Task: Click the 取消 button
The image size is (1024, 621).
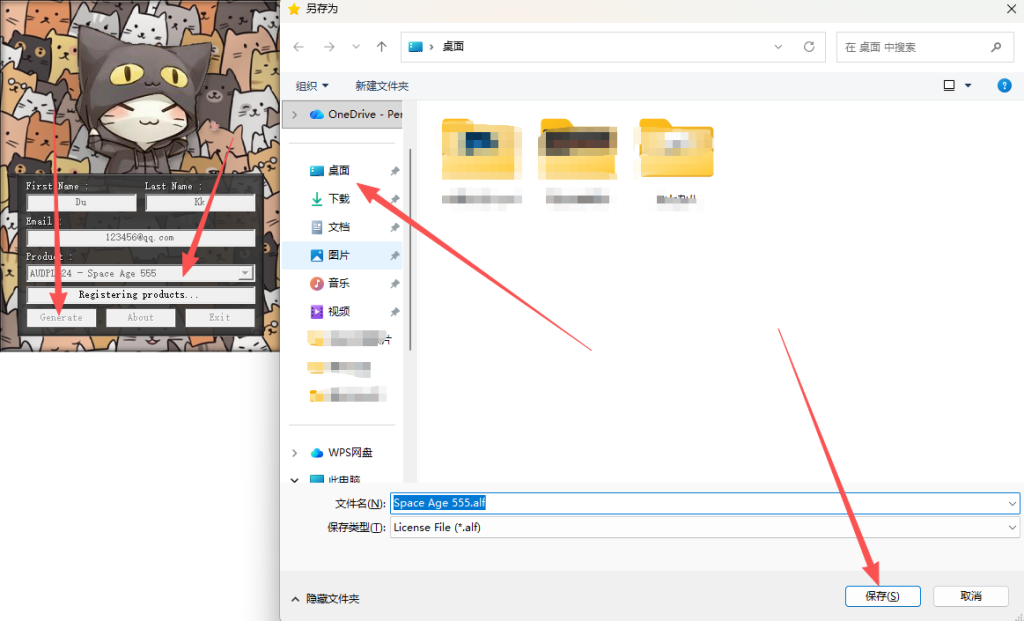Action: 970,596
